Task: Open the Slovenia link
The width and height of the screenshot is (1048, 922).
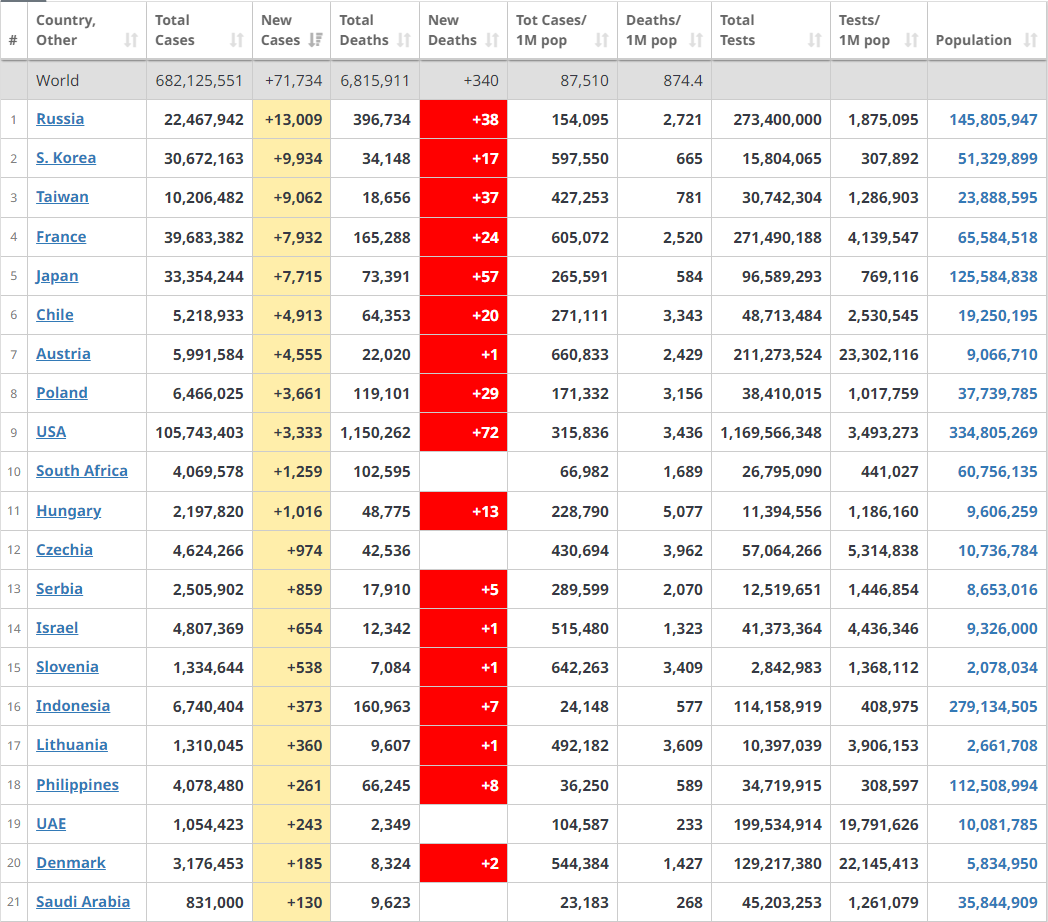Action: [68, 667]
